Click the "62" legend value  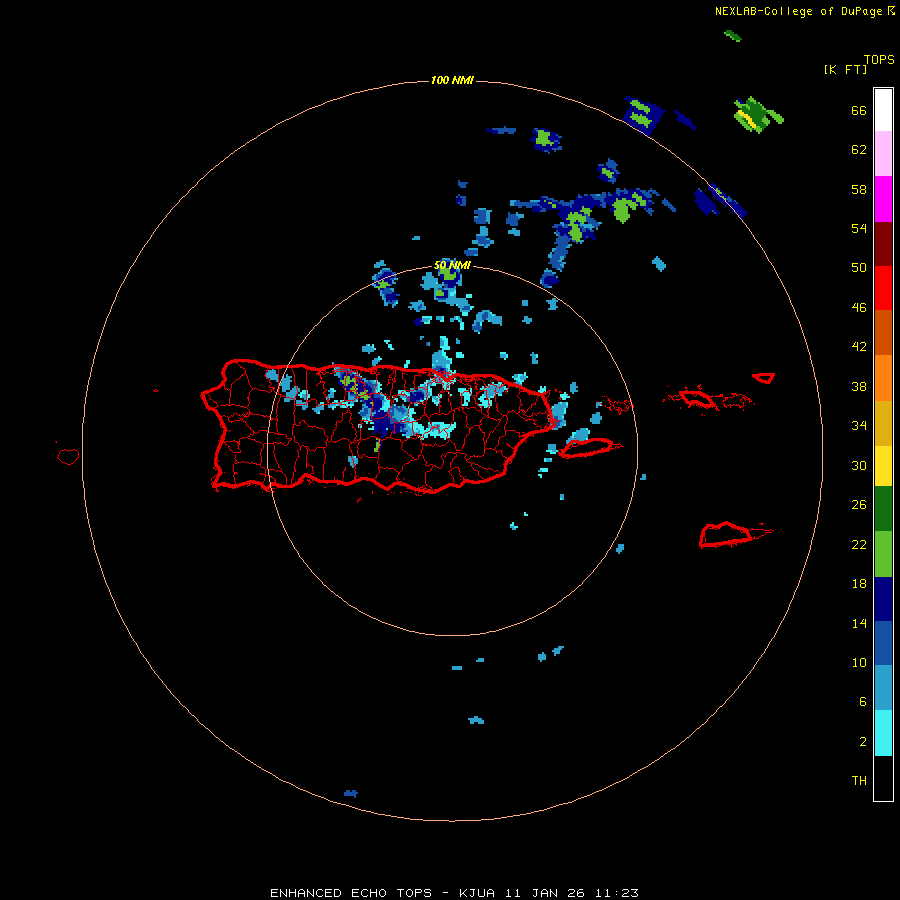point(859,150)
